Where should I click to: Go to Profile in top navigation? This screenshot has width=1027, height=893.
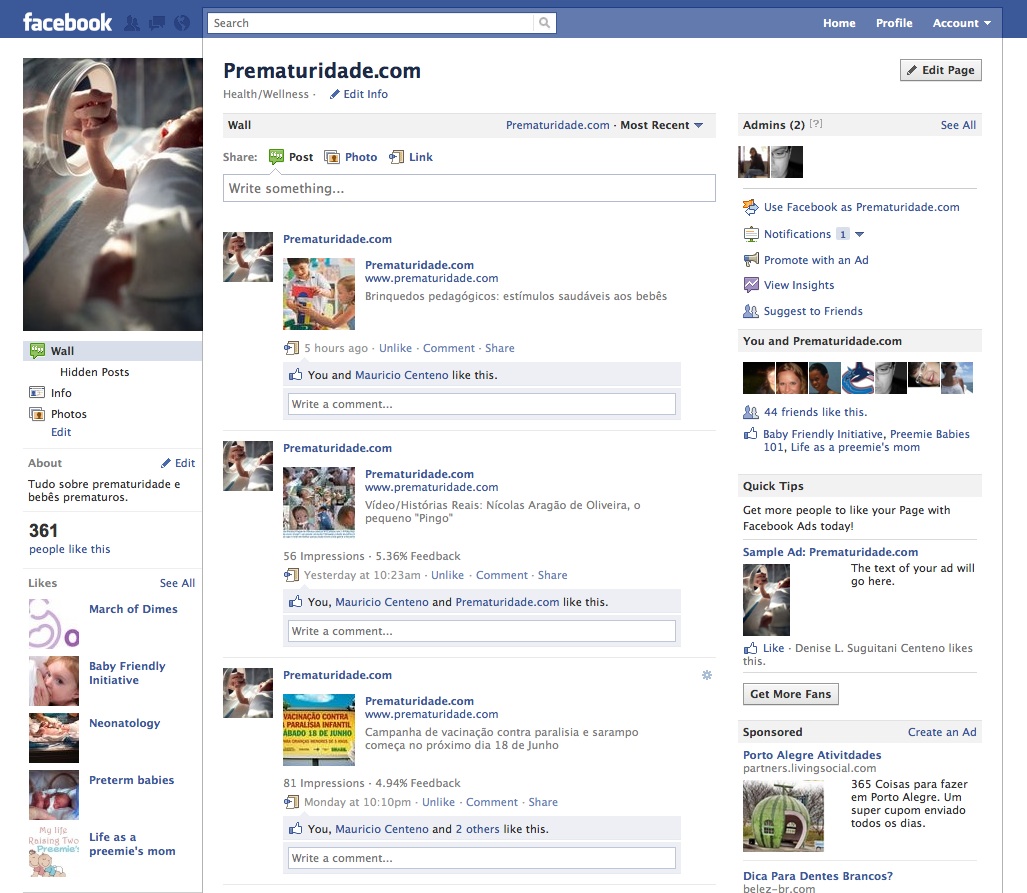tap(894, 23)
